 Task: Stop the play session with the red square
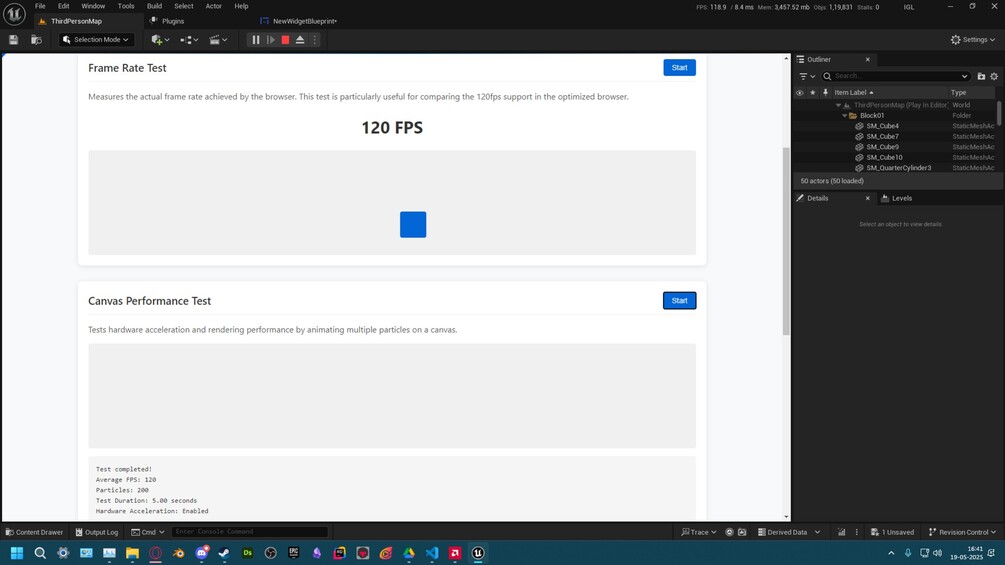pos(285,40)
